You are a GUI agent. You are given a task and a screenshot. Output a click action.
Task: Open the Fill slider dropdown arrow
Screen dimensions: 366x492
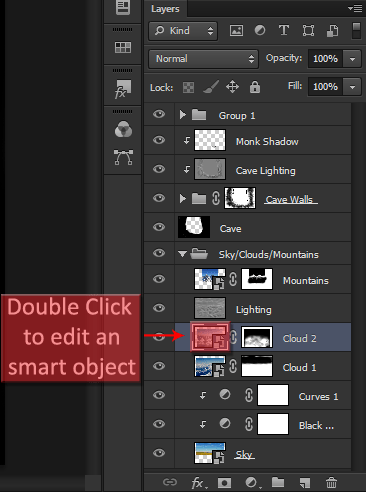352,87
